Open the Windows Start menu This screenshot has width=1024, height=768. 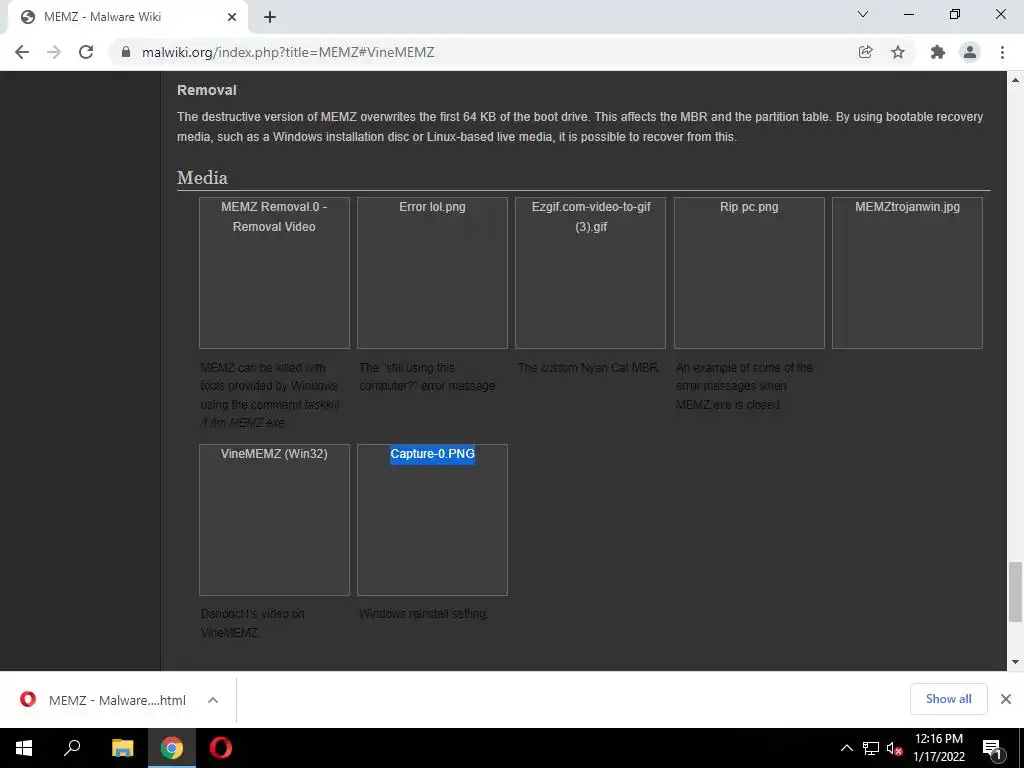pyautogui.click(x=24, y=748)
